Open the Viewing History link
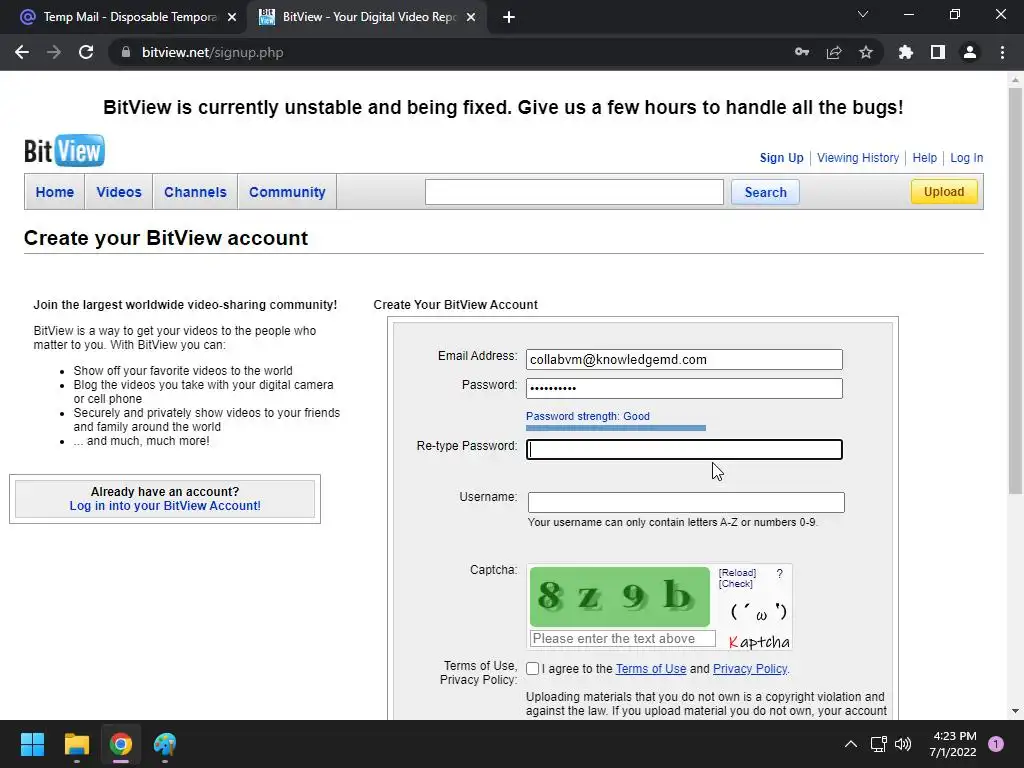The height and width of the screenshot is (768, 1024). [x=857, y=157]
